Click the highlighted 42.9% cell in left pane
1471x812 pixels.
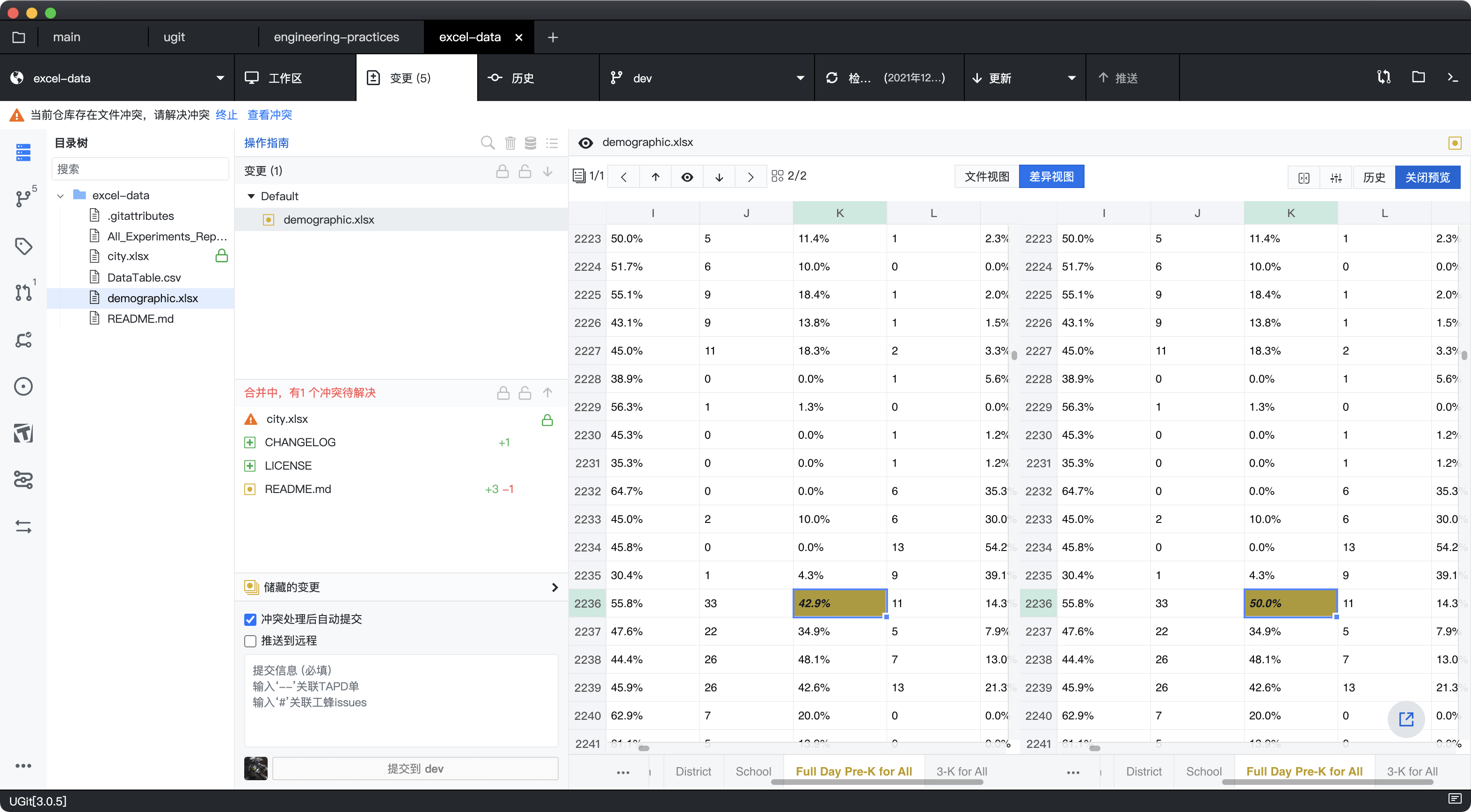(839, 603)
